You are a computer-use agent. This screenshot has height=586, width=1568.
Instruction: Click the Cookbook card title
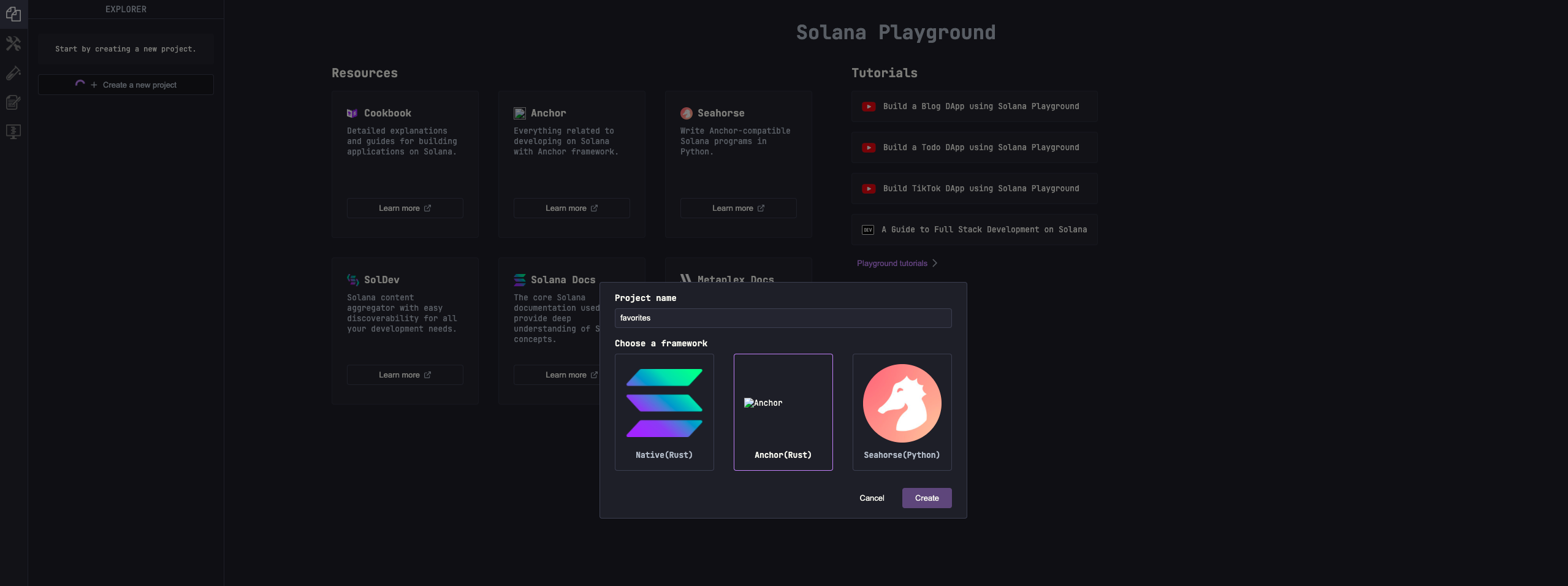pyautogui.click(x=387, y=113)
